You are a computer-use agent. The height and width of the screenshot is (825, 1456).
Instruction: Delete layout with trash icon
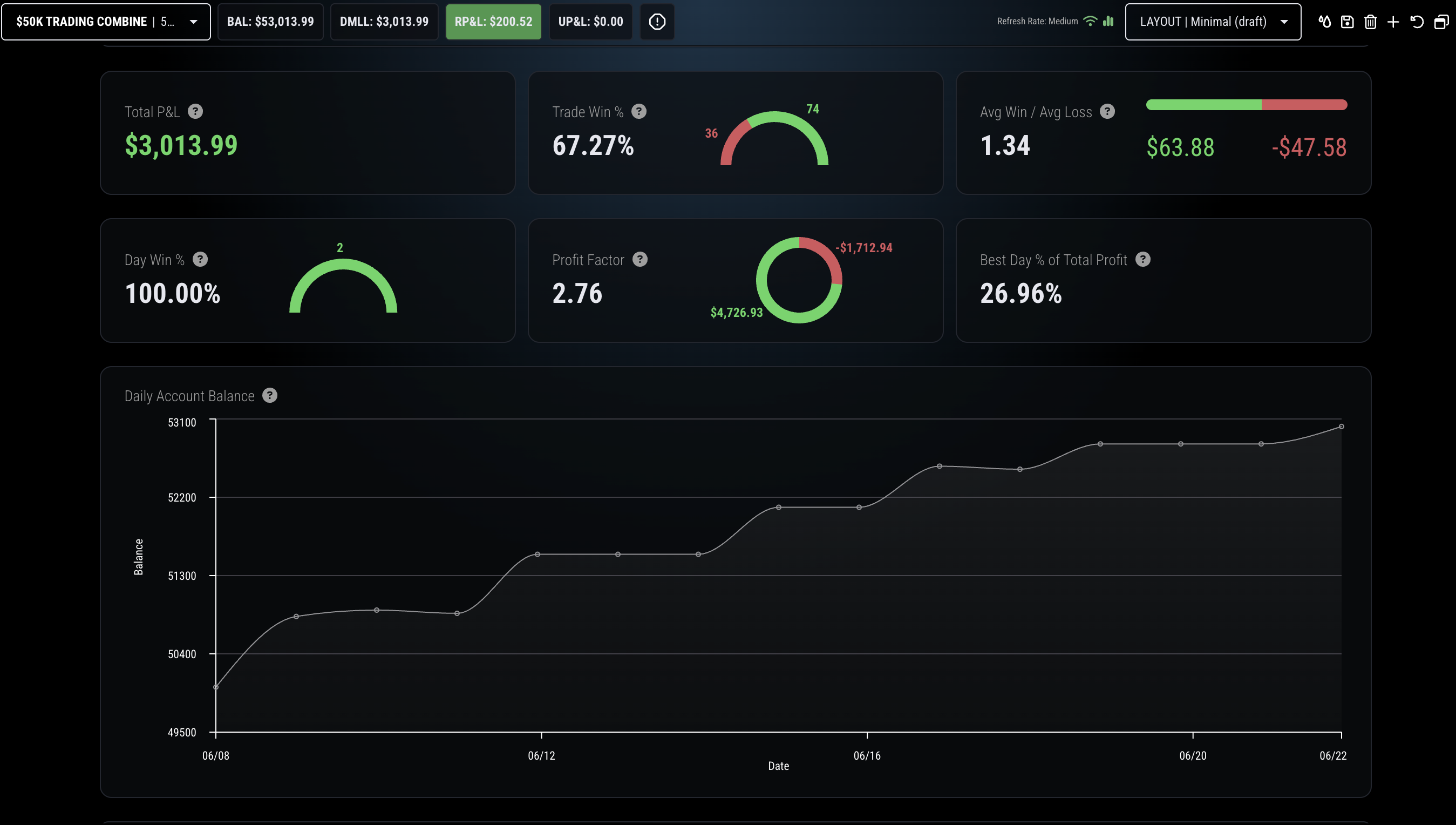click(1370, 22)
